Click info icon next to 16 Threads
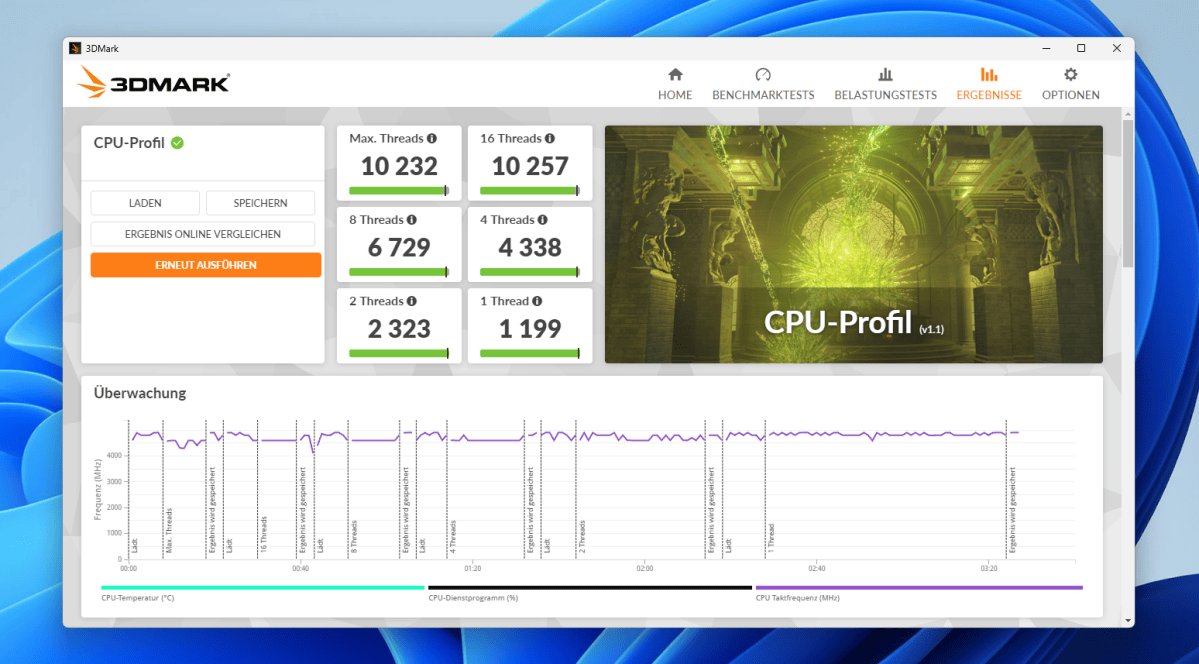Screen dimensions: 1199x664 tap(550, 138)
